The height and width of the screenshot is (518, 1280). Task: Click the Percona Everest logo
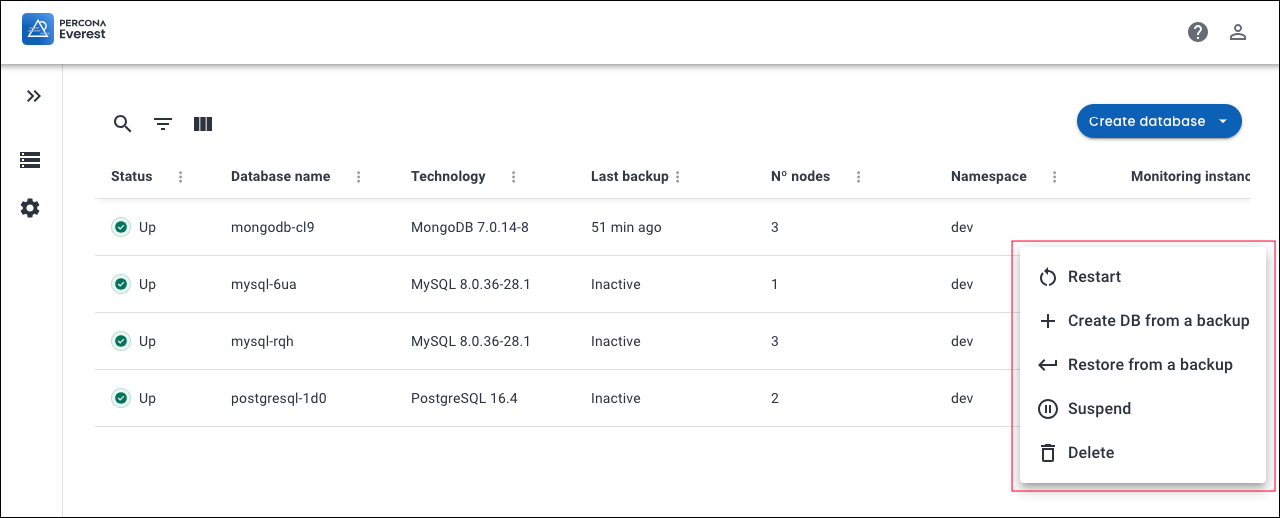(x=65, y=31)
